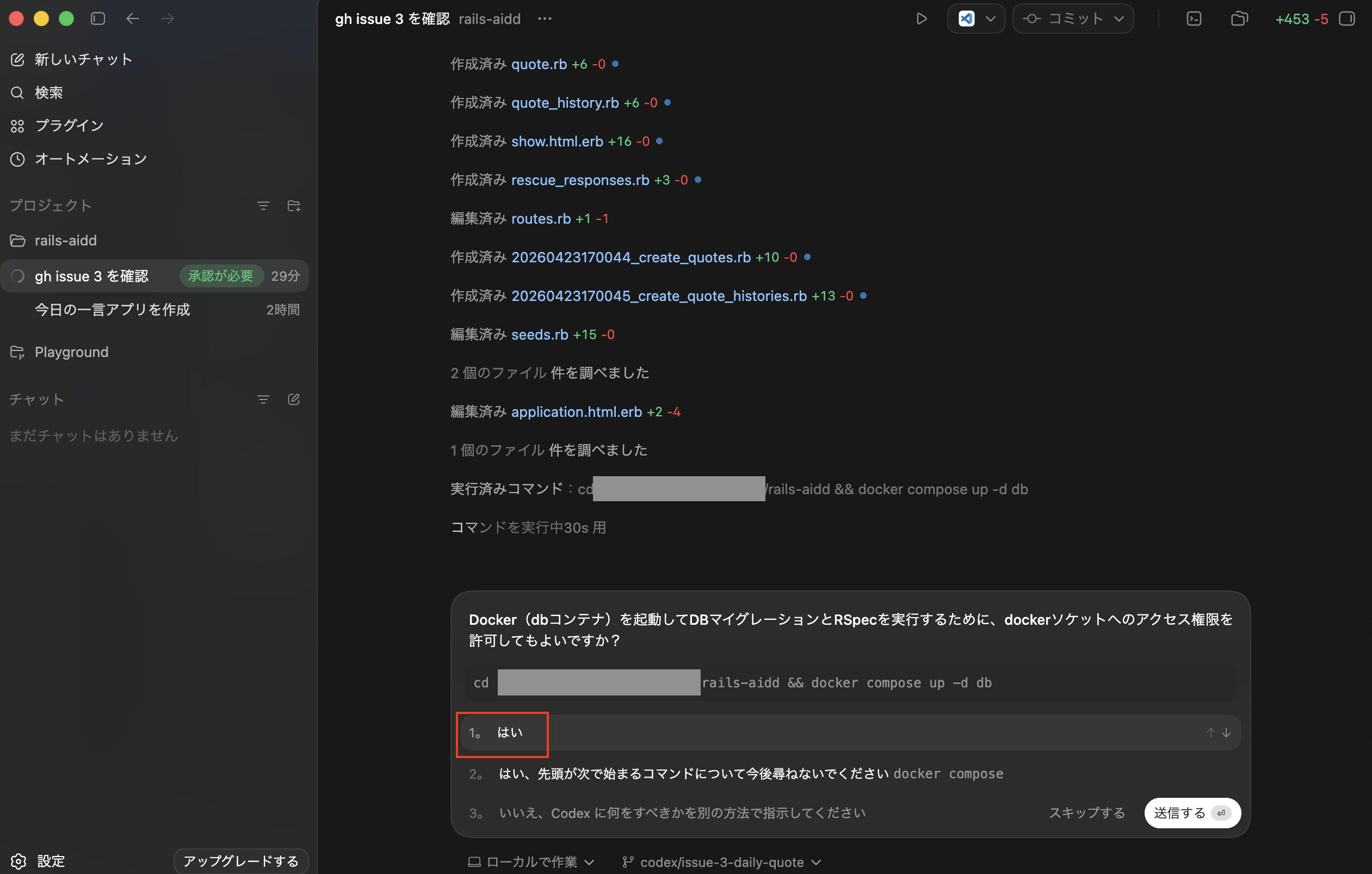Open the three-dots thread menu
Screen dimensions: 1372x874
coord(545,19)
